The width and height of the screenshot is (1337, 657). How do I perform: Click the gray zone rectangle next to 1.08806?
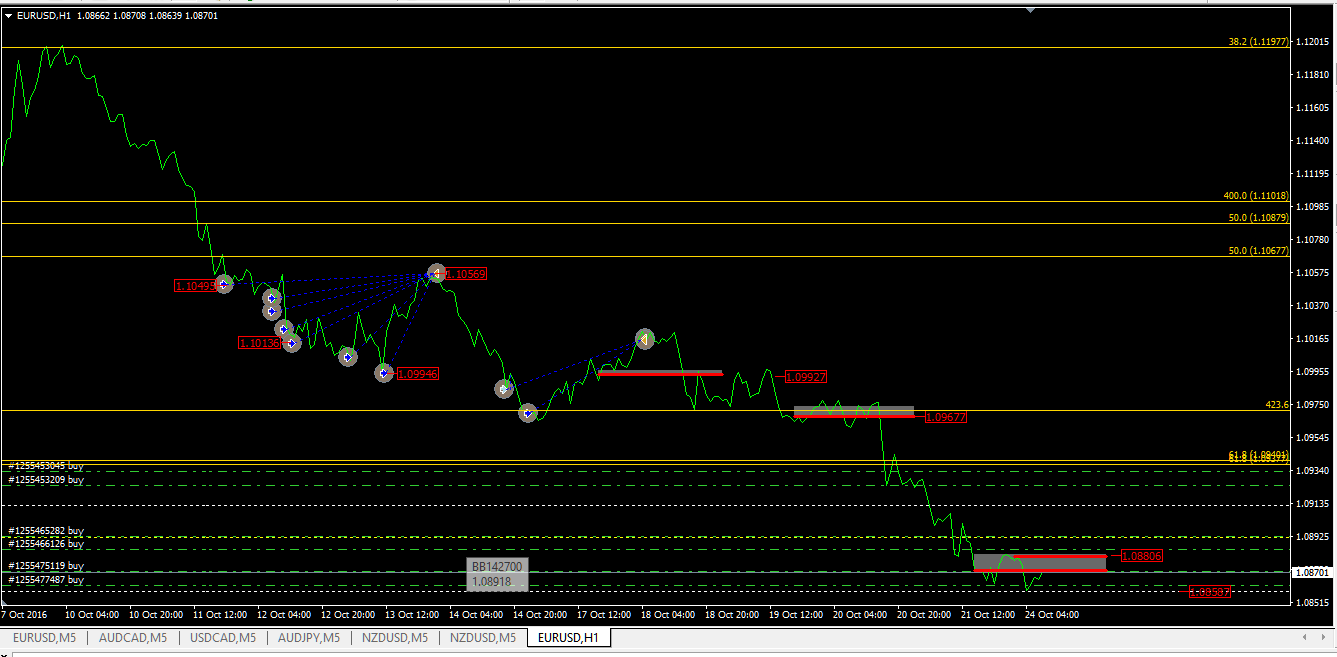[1040, 563]
